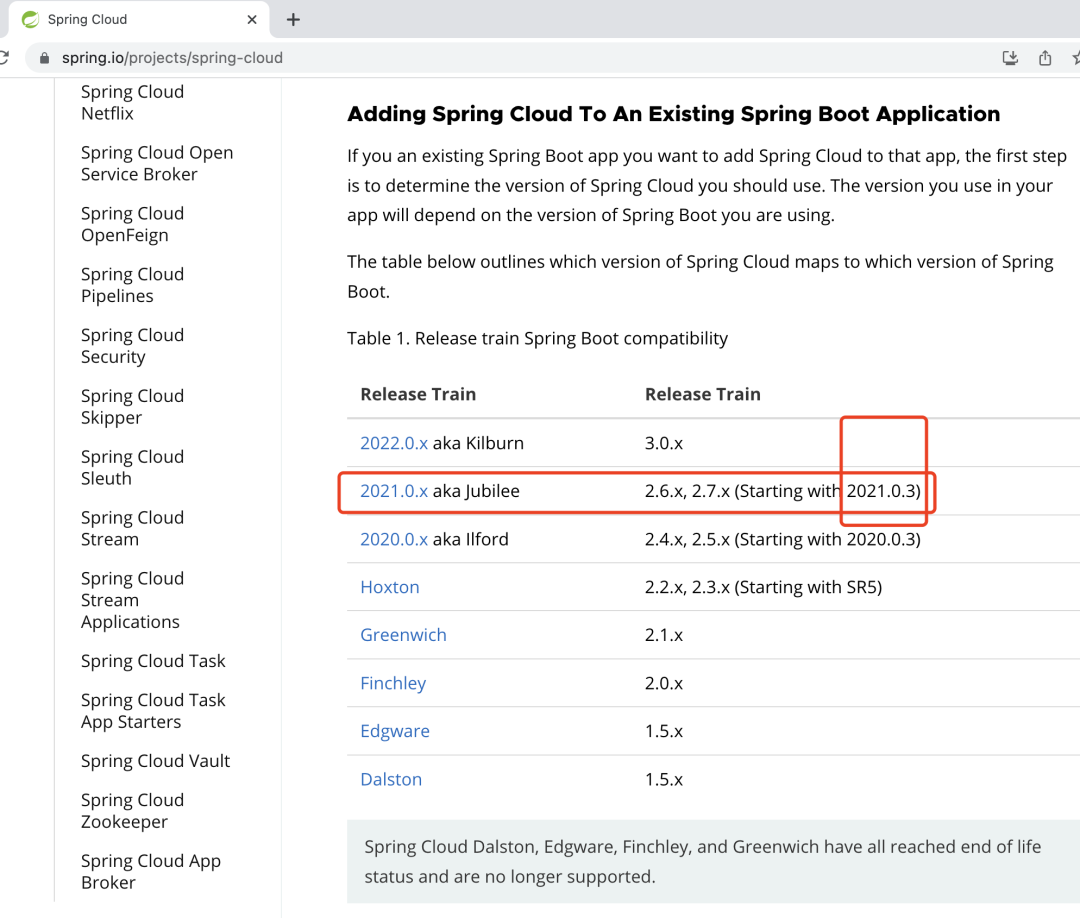1080x918 pixels.
Task: Open the 2021.0.x release train link
Action: (394, 491)
